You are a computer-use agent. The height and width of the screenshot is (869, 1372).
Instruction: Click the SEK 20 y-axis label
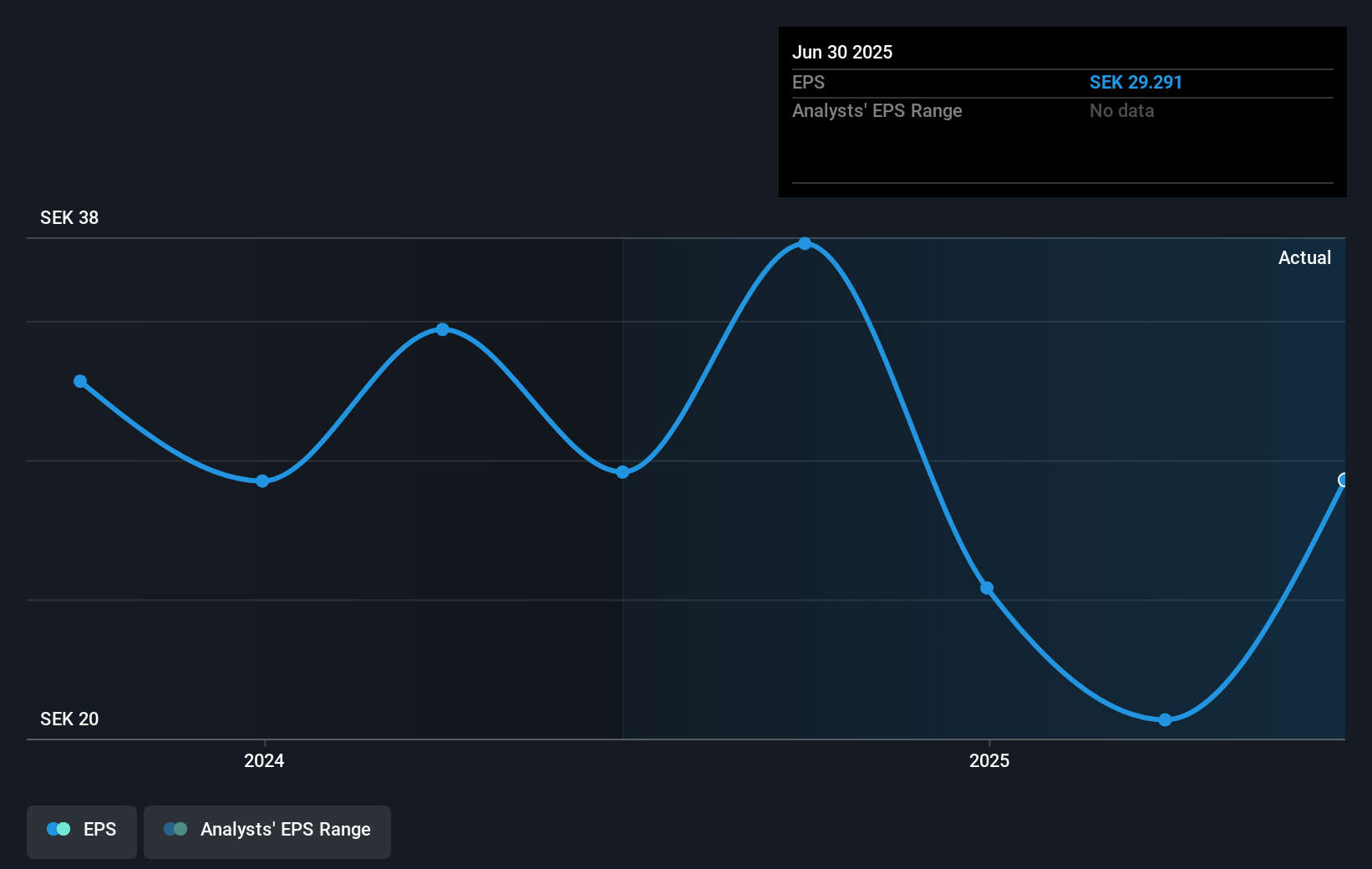(69, 719)
